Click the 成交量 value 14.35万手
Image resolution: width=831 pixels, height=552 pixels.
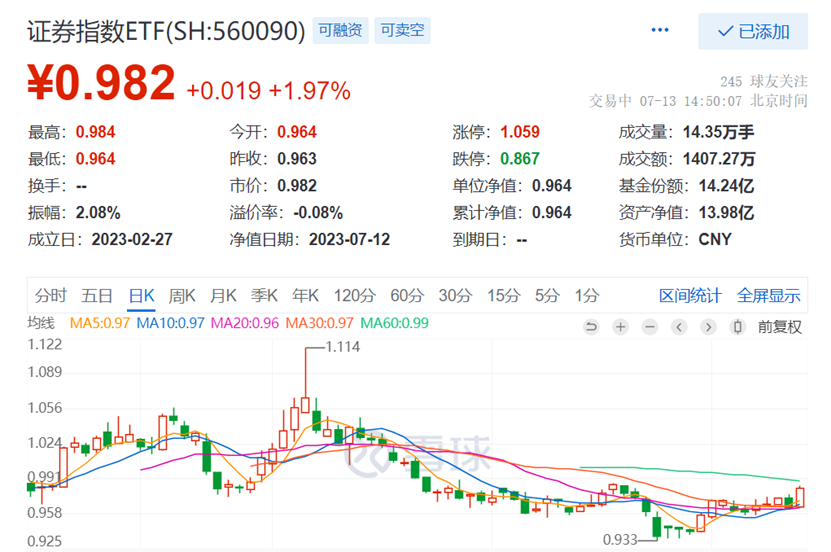(x=718, y=132)
